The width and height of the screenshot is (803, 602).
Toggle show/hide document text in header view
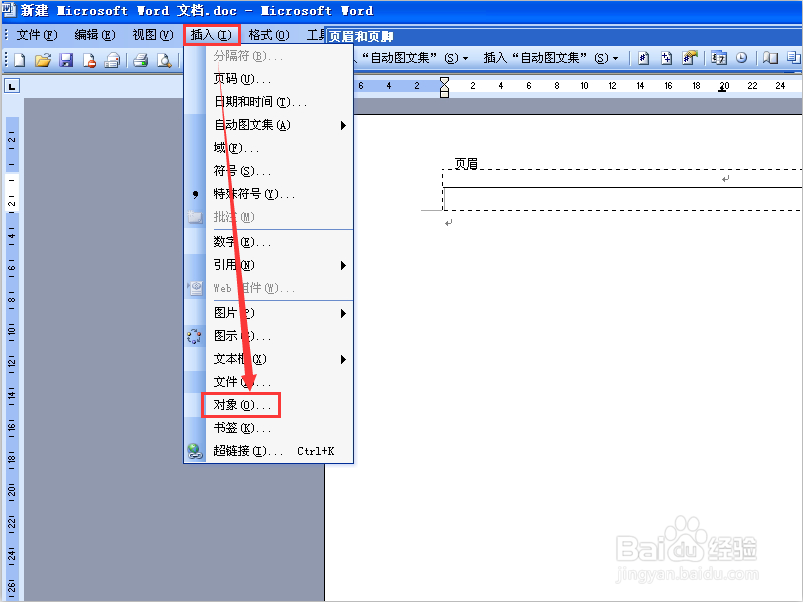(793, 58)
